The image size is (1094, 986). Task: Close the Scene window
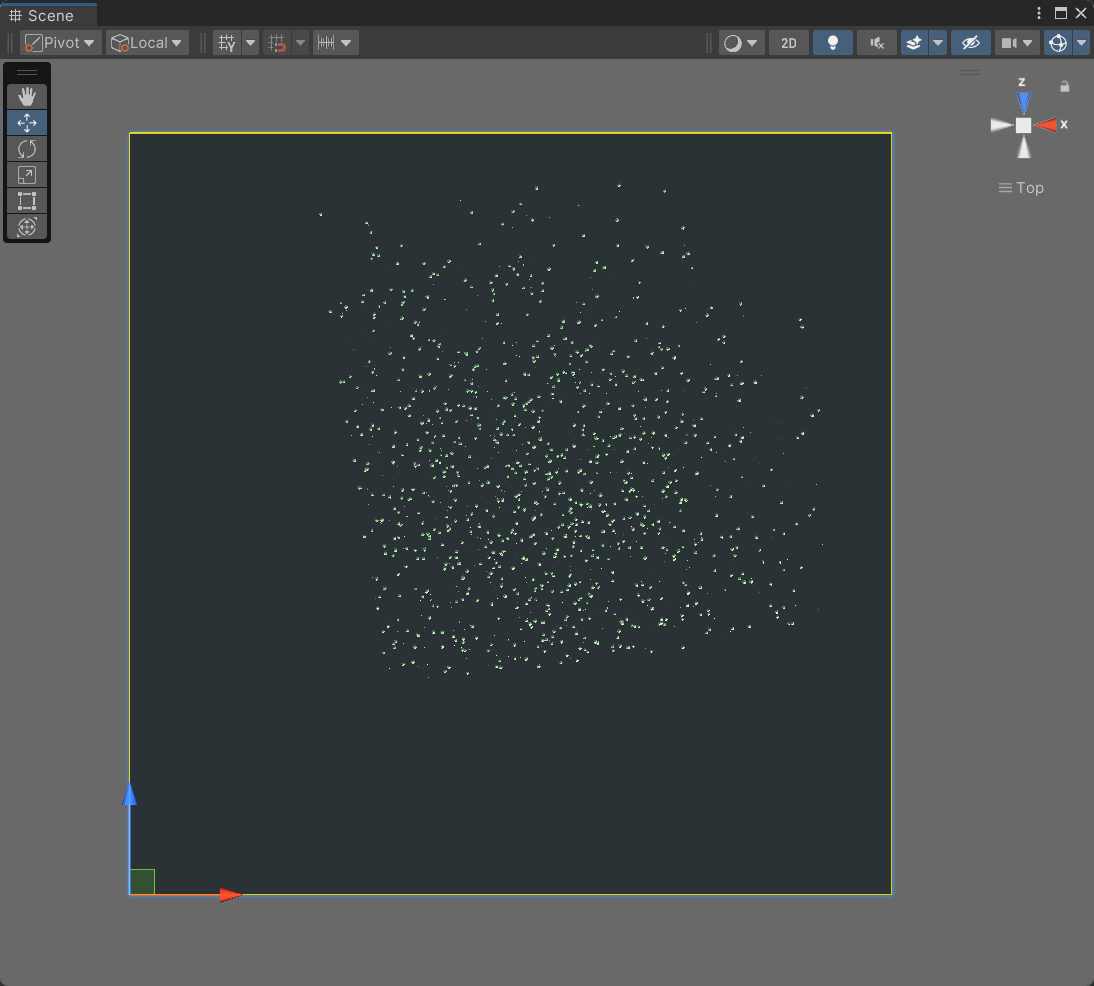click(x=1081, y=13)
